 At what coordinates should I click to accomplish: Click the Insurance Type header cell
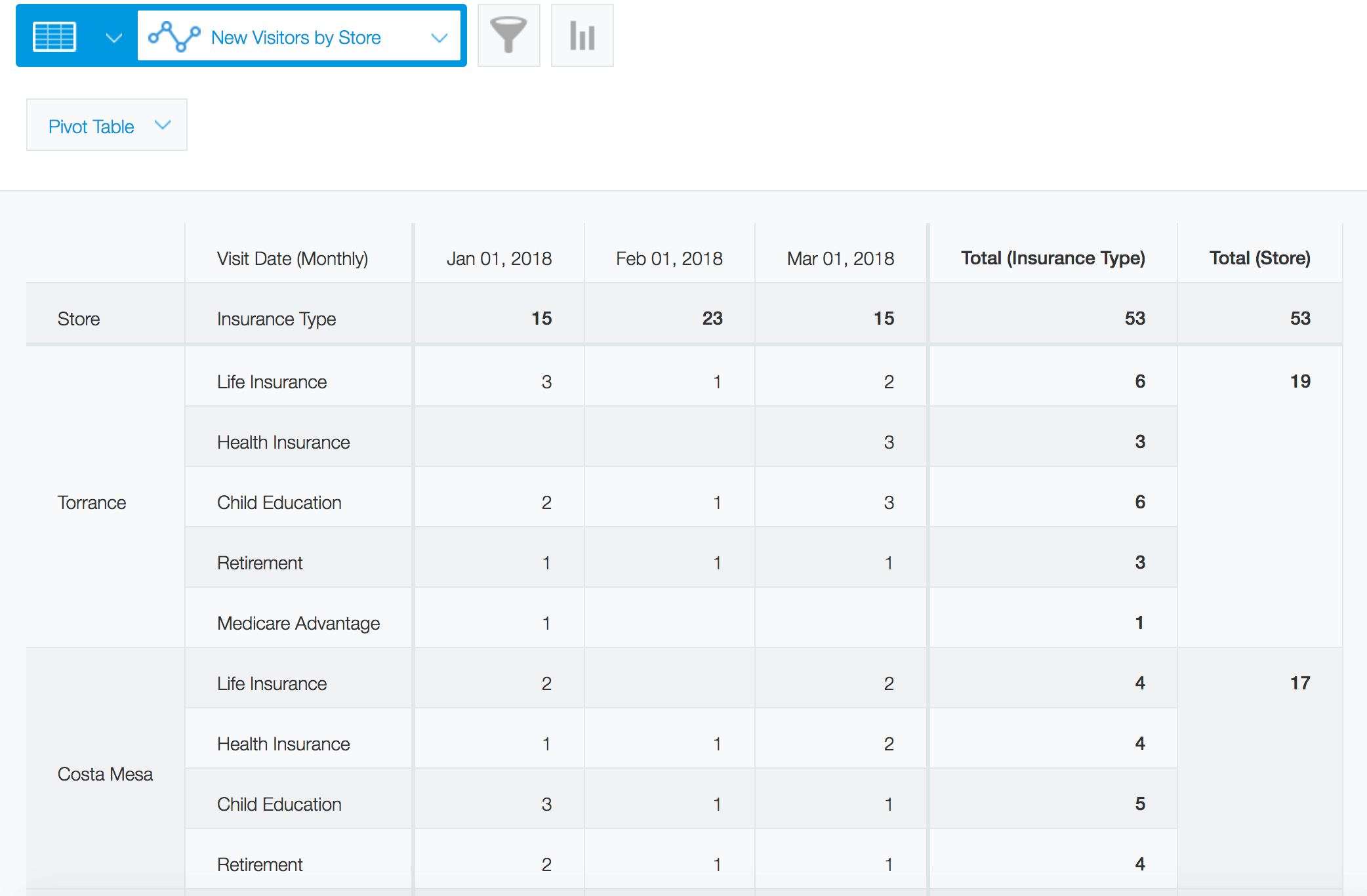coord(276,319)
